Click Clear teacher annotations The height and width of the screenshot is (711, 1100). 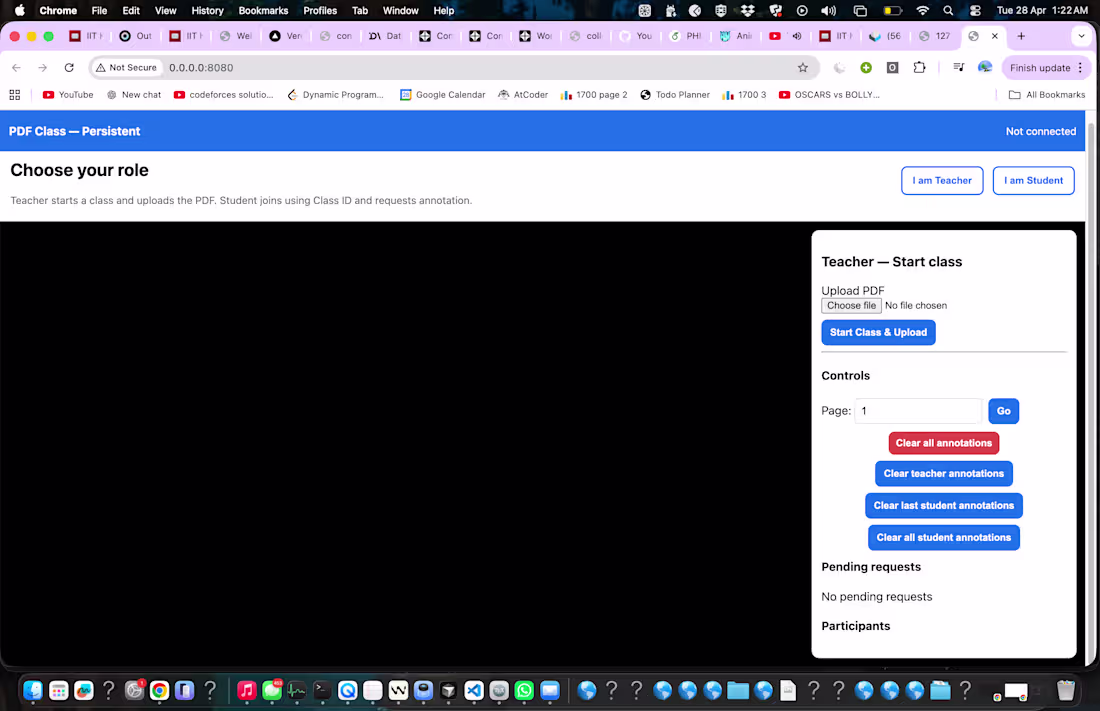(944, 473)
